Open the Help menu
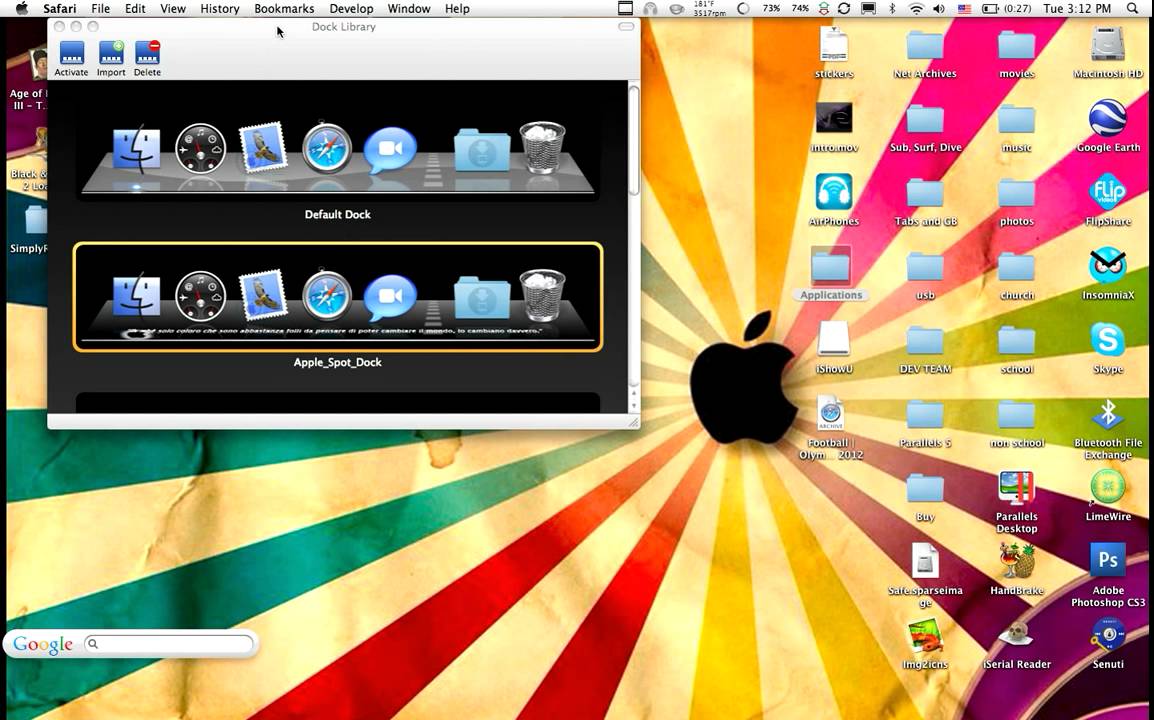The width and height of the screenshot is (1154, 720). click(457, 9)
